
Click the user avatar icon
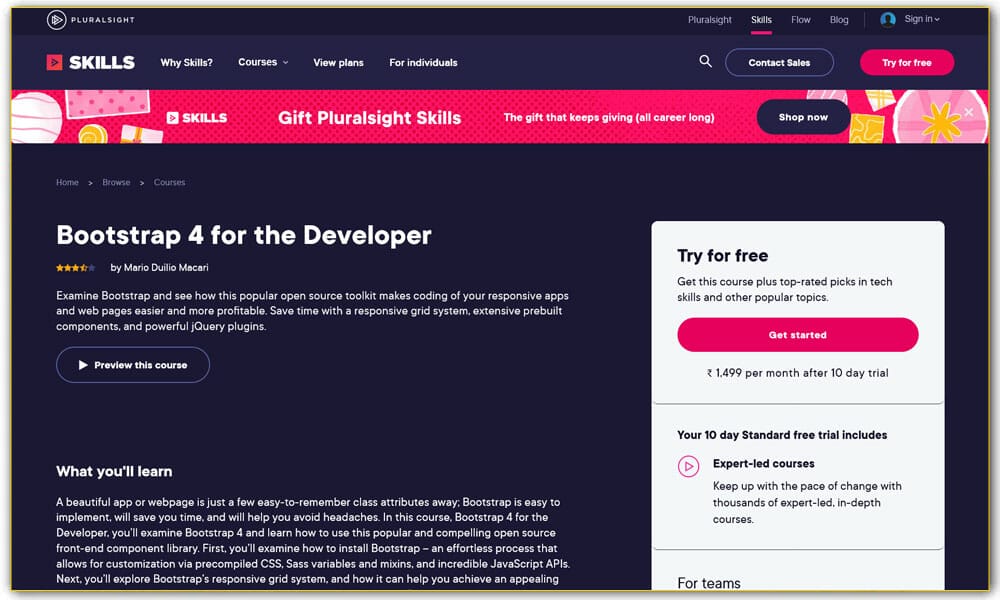888,20
